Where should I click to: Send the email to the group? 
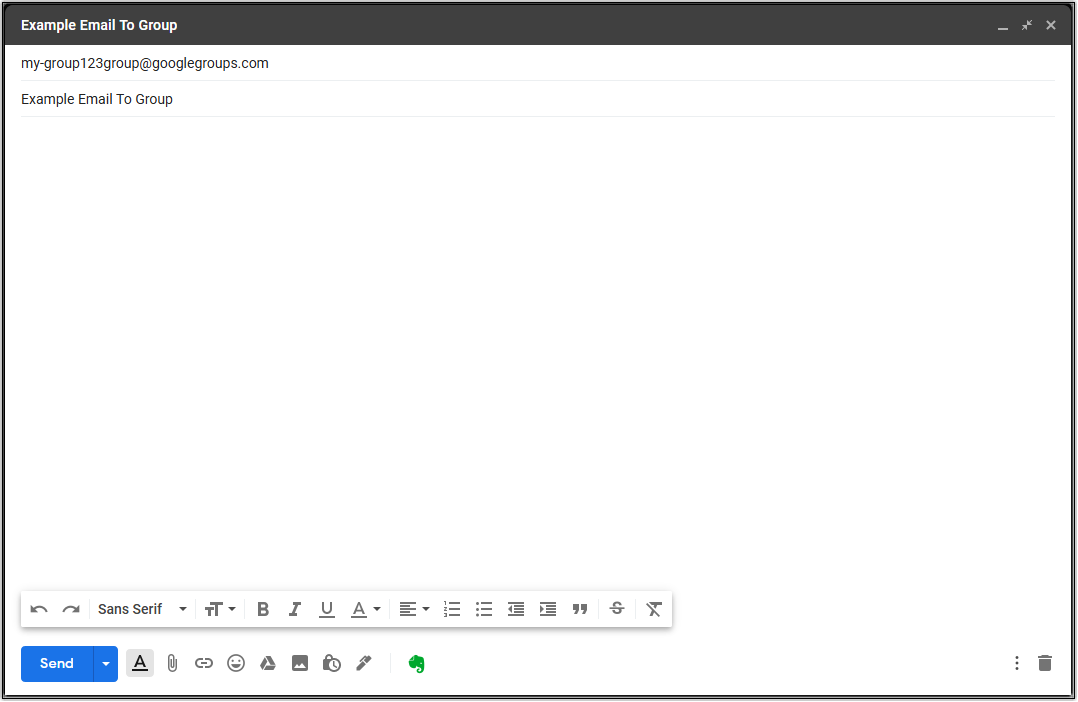tap(56, 663)
